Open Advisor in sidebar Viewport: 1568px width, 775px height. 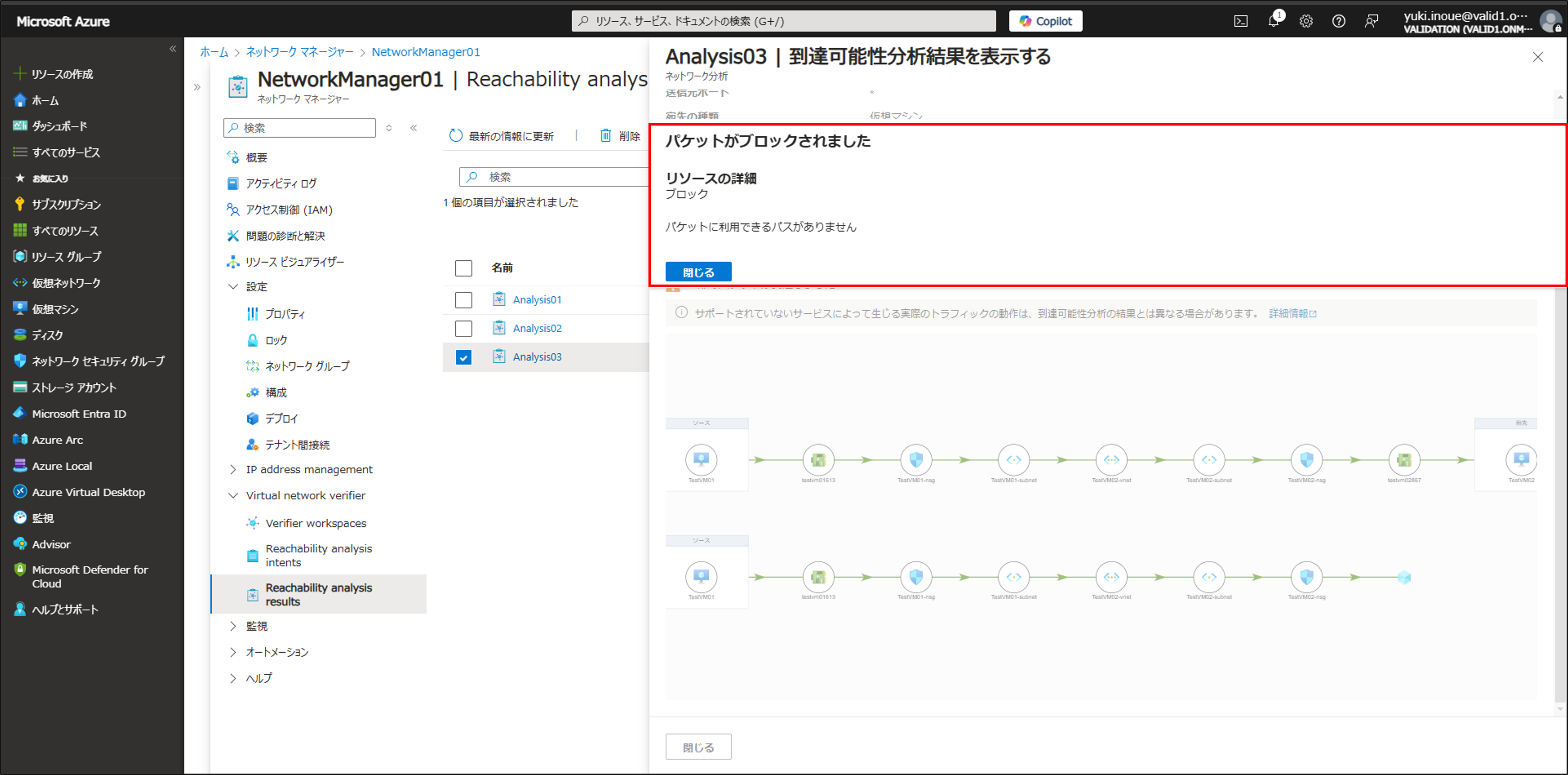(x=42, y=544)
